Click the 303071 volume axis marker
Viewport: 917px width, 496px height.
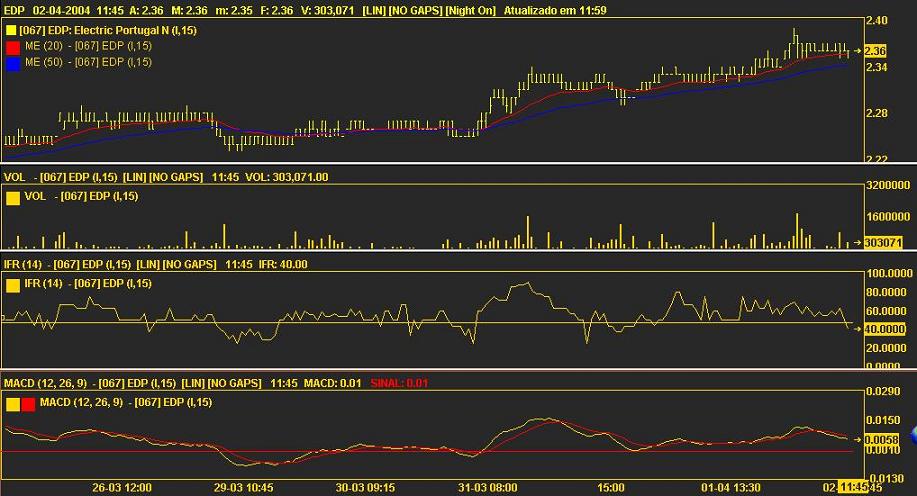883,242
